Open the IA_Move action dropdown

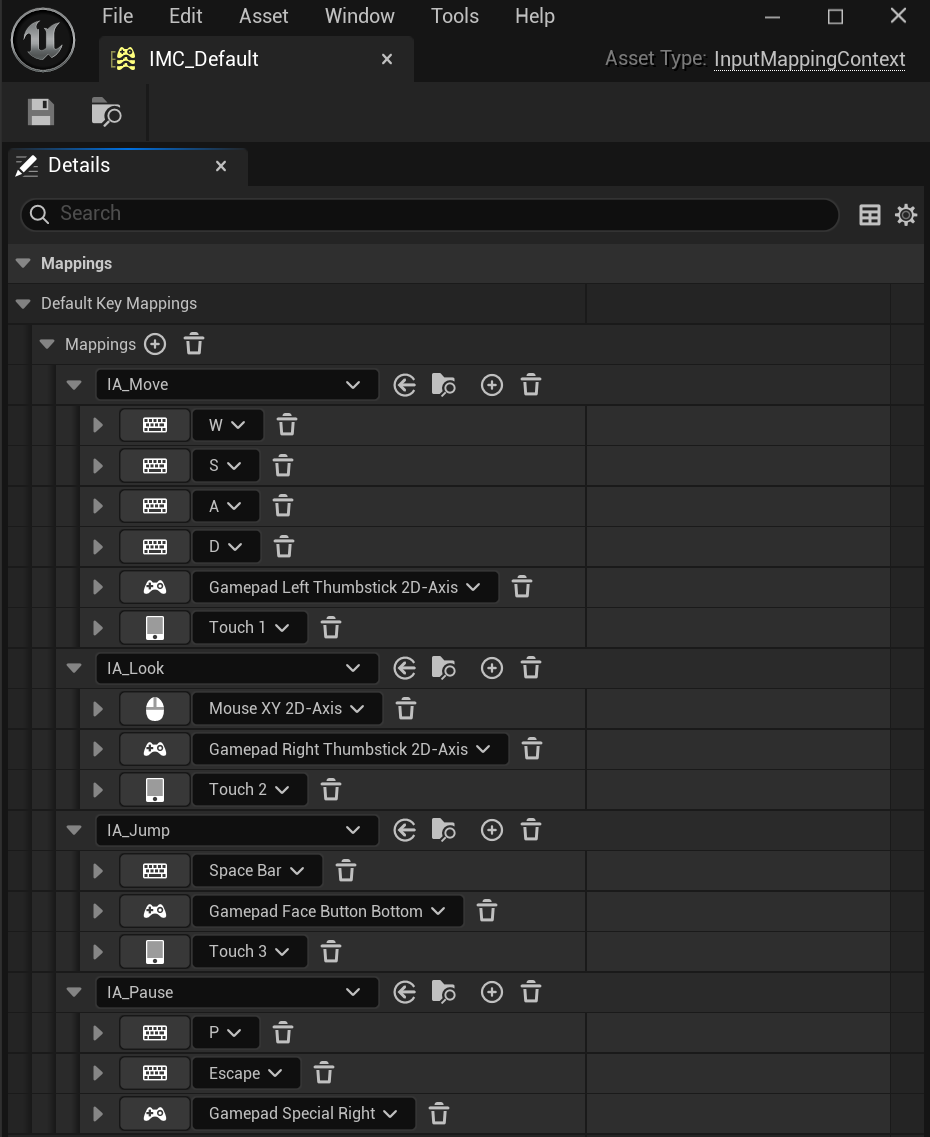[237, 384]
